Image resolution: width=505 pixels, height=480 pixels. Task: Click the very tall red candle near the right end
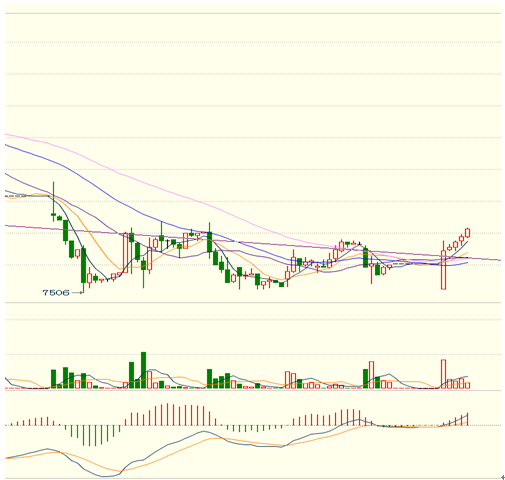pos(443,265)
